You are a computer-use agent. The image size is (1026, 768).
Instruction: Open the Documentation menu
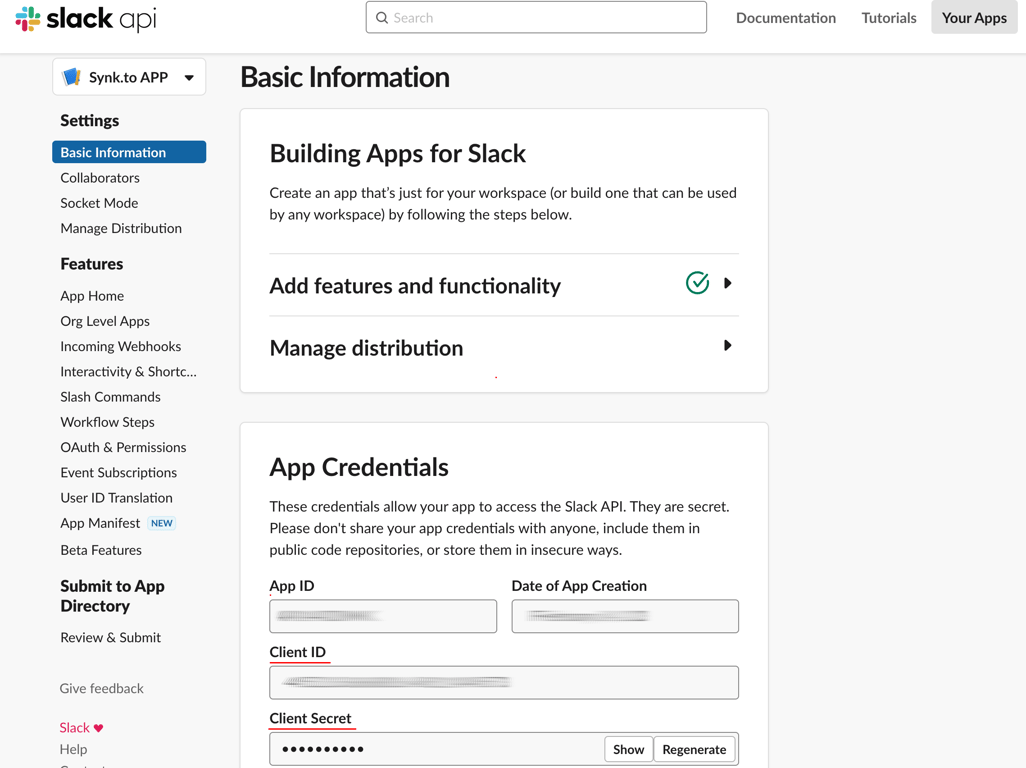click(x=785, y=18)
